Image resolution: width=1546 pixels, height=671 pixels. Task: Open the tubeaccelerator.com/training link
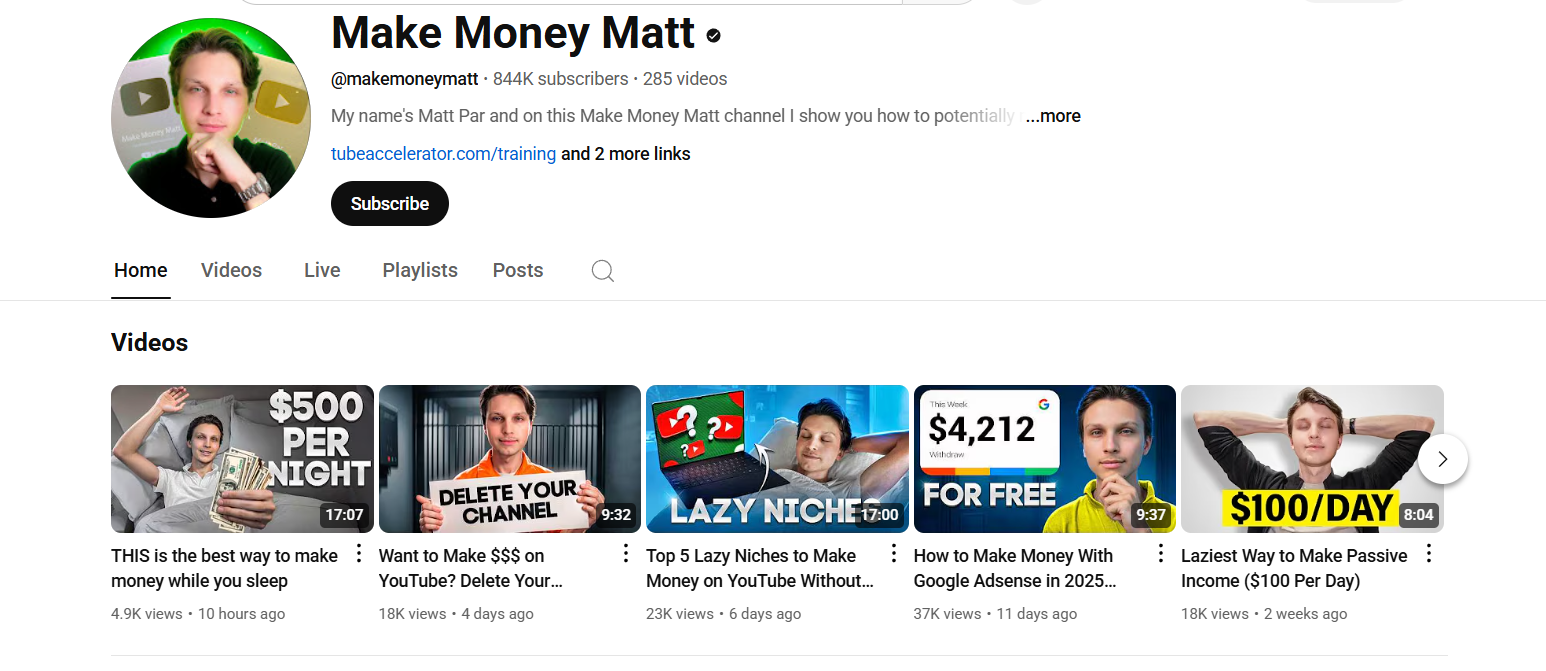click(x=443, y=154)
